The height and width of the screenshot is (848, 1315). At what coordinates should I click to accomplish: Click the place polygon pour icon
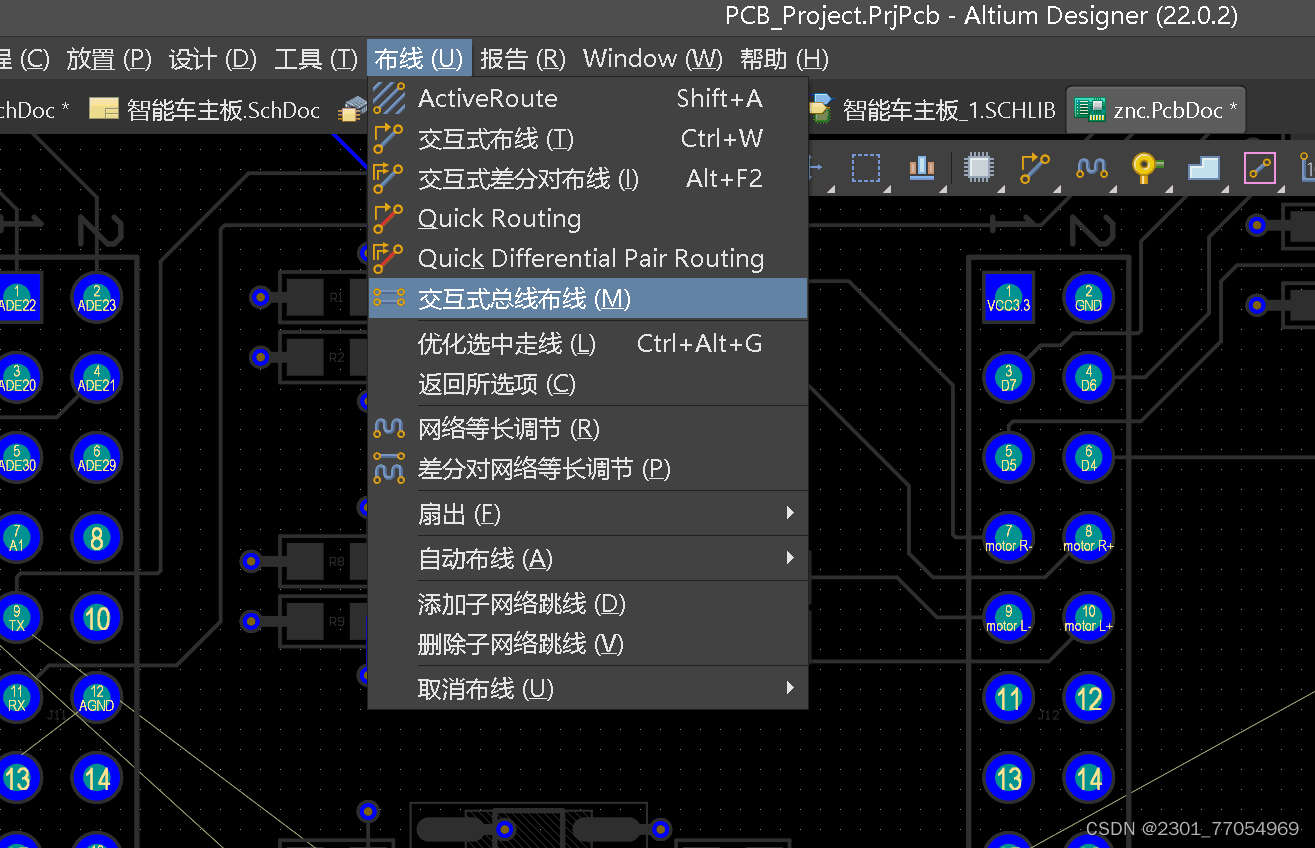pyautogui.click(x=1203, y=168)
